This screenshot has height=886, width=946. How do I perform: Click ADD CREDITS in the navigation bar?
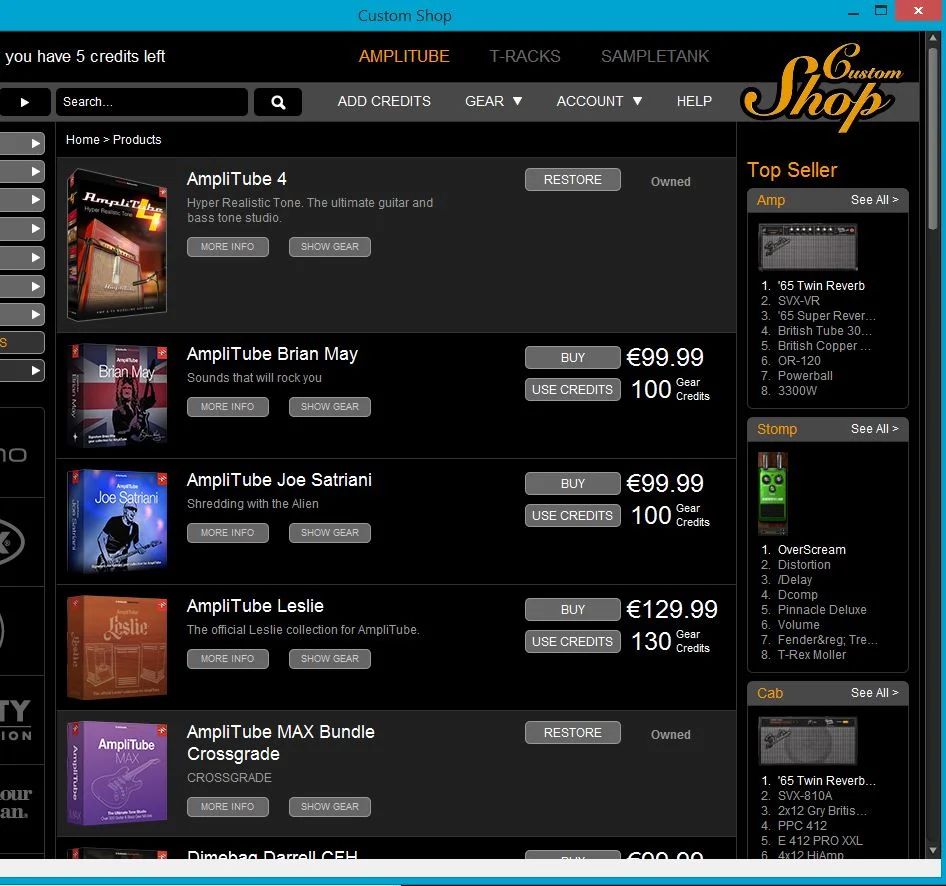384,101
